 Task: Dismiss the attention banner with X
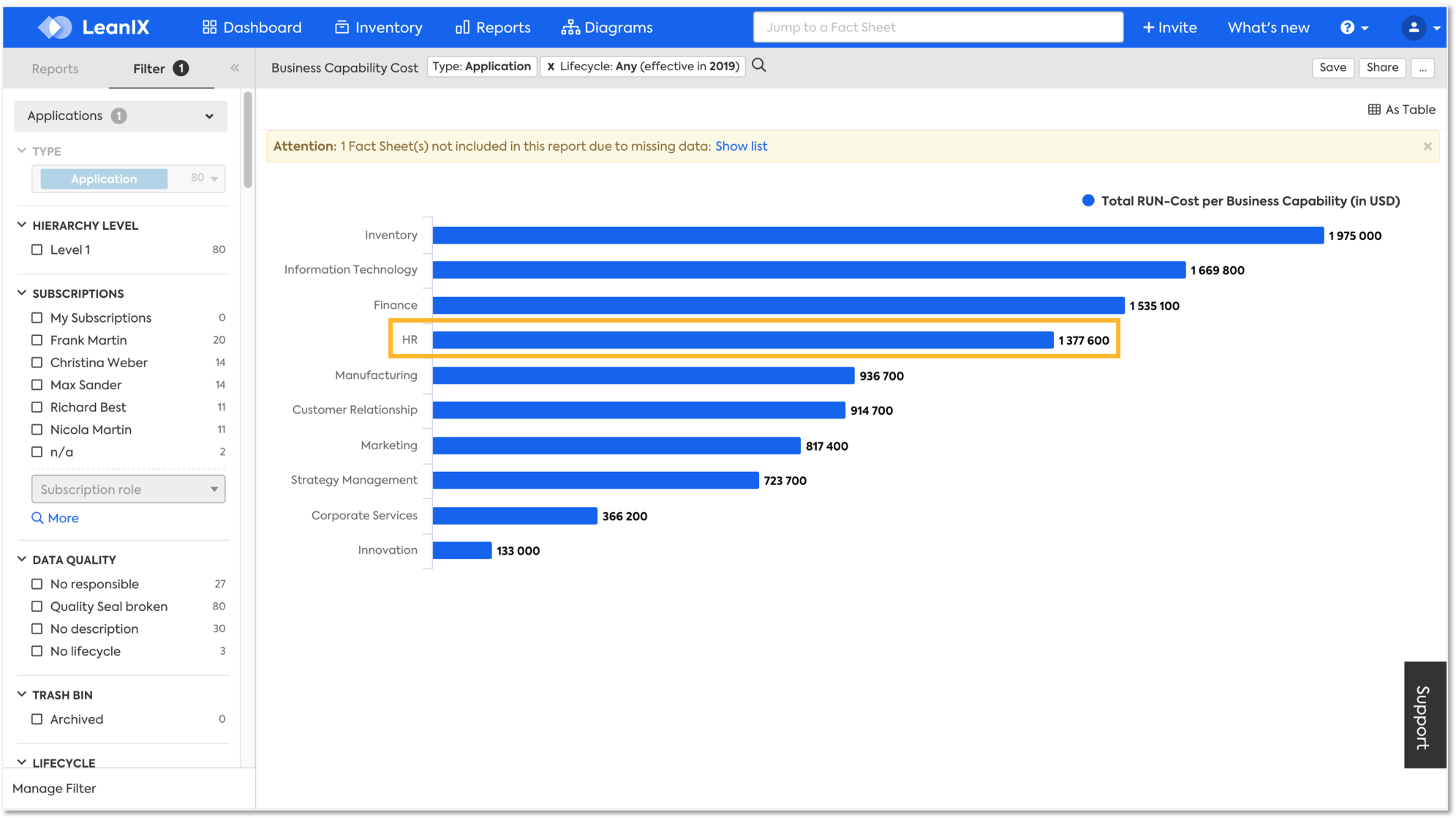click(1427, 146)
